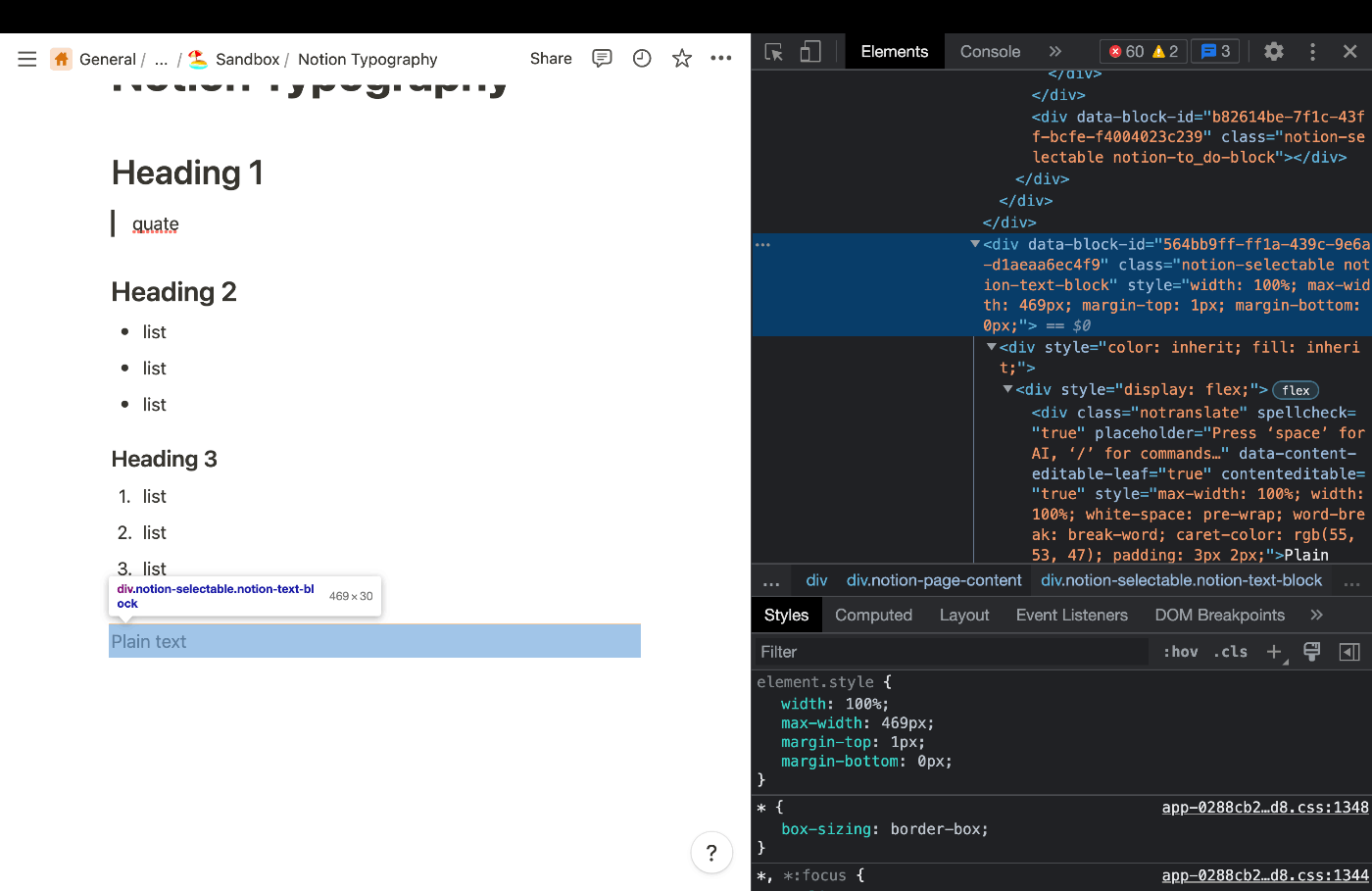Click the flex layout badge
The width and height of the screenshot is (1372, 891).
coord(1296,390)
